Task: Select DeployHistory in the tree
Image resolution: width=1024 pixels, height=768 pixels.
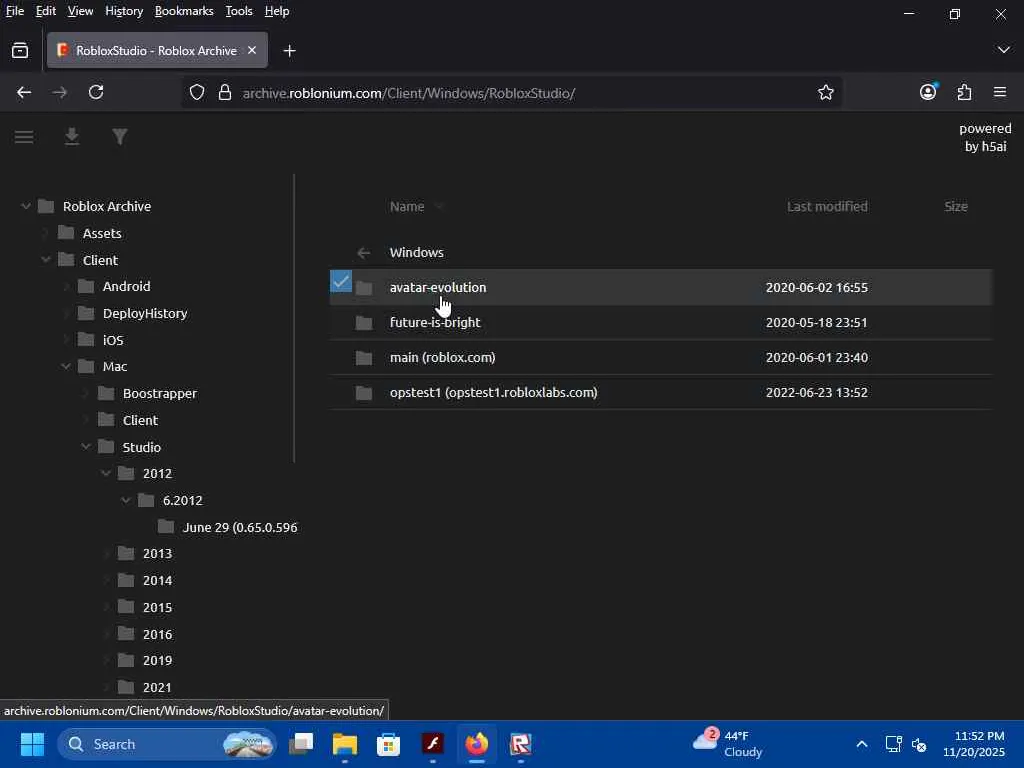Action: pyautogui.click(x=145, y=313)
